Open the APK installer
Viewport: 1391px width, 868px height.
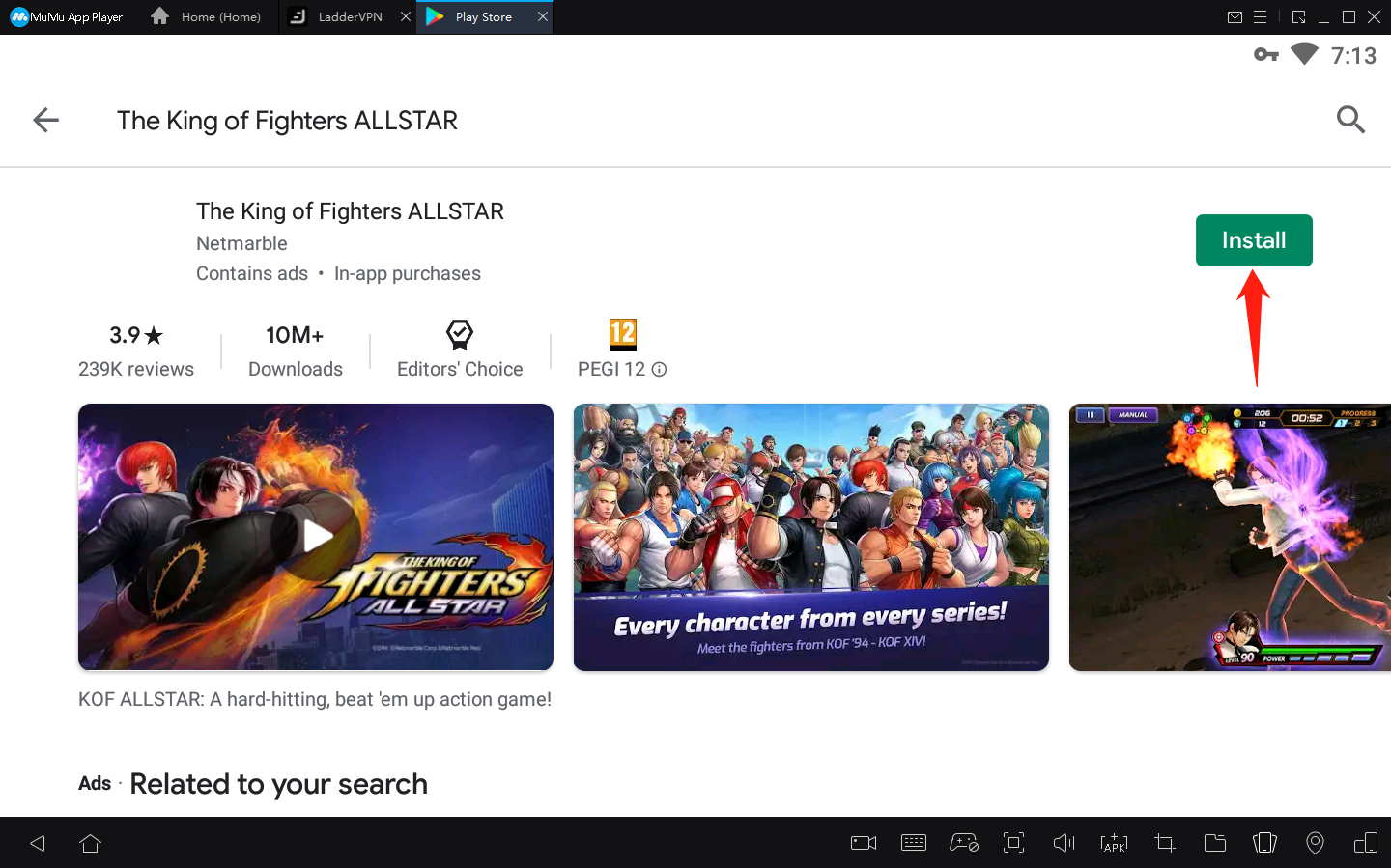click(1114, 842)
